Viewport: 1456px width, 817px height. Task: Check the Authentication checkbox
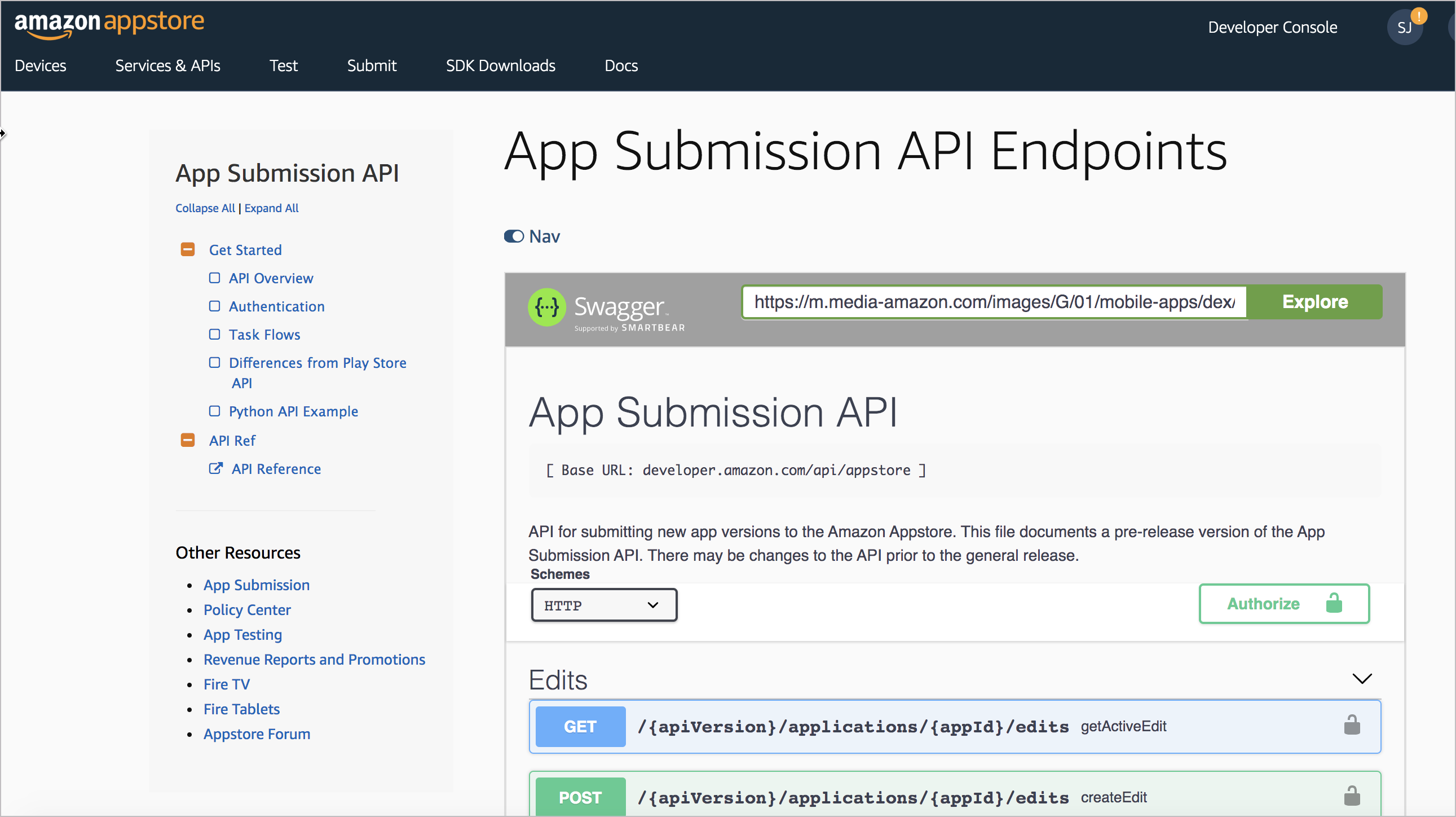[213, 306]
